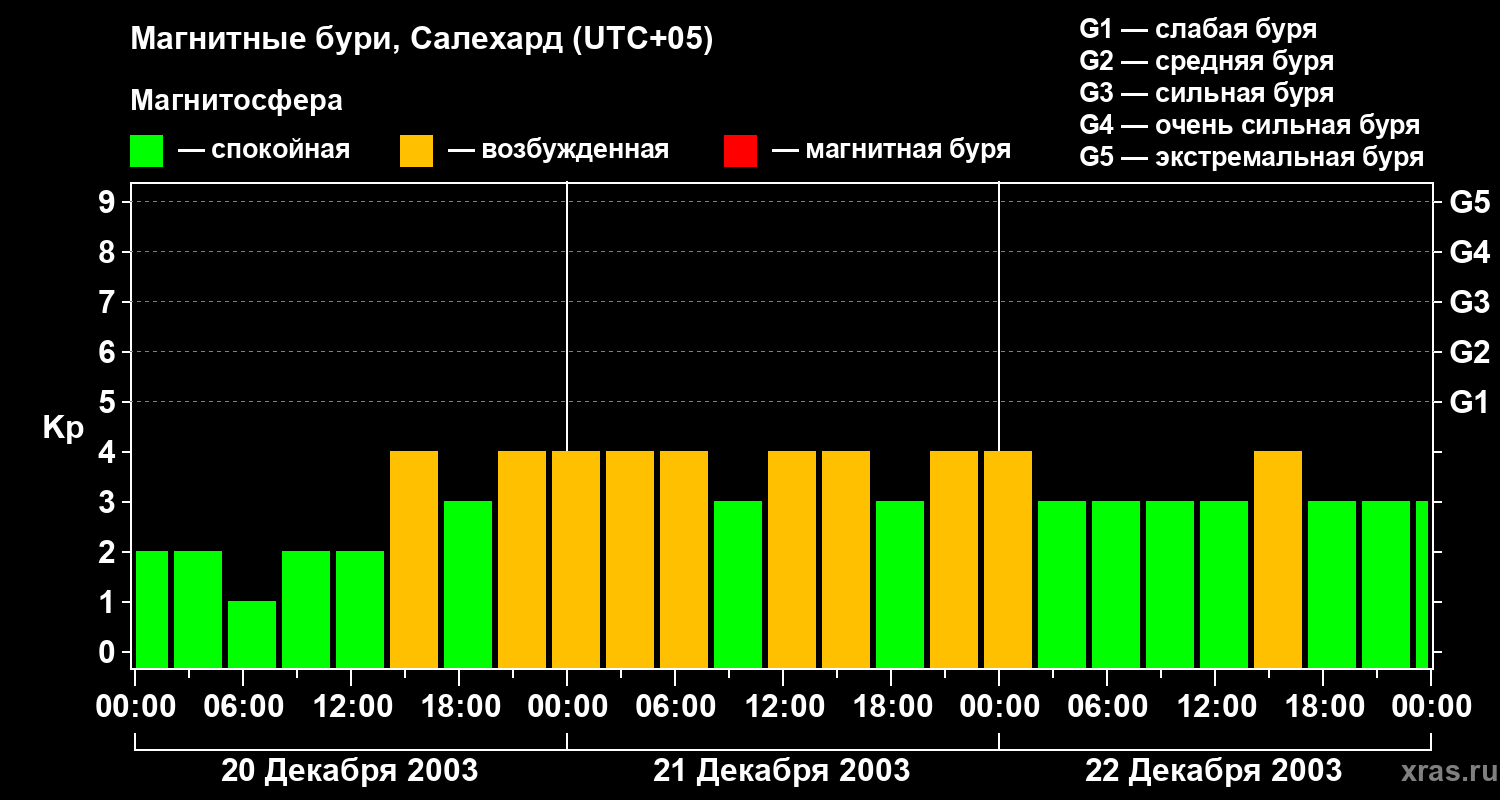Click the orange 'возбужденная' legend swatch
Image resolution: width=1500 pixels, height=800 pixels.
(416, 151)
